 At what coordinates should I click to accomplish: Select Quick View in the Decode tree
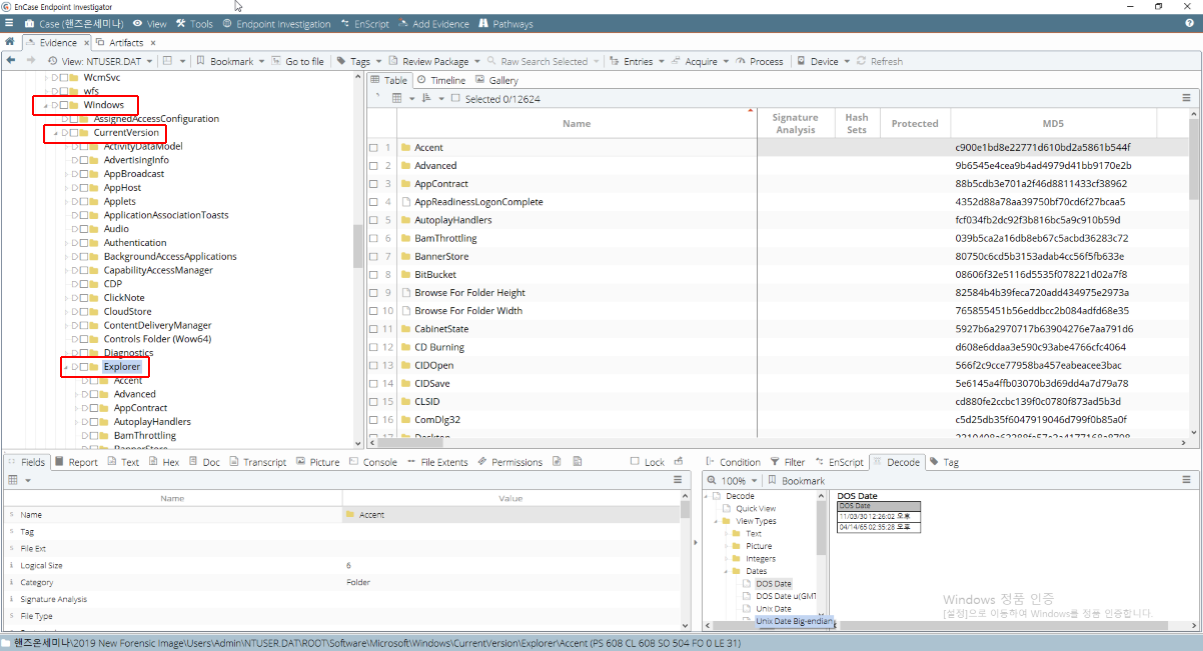(x=755, y=508)
